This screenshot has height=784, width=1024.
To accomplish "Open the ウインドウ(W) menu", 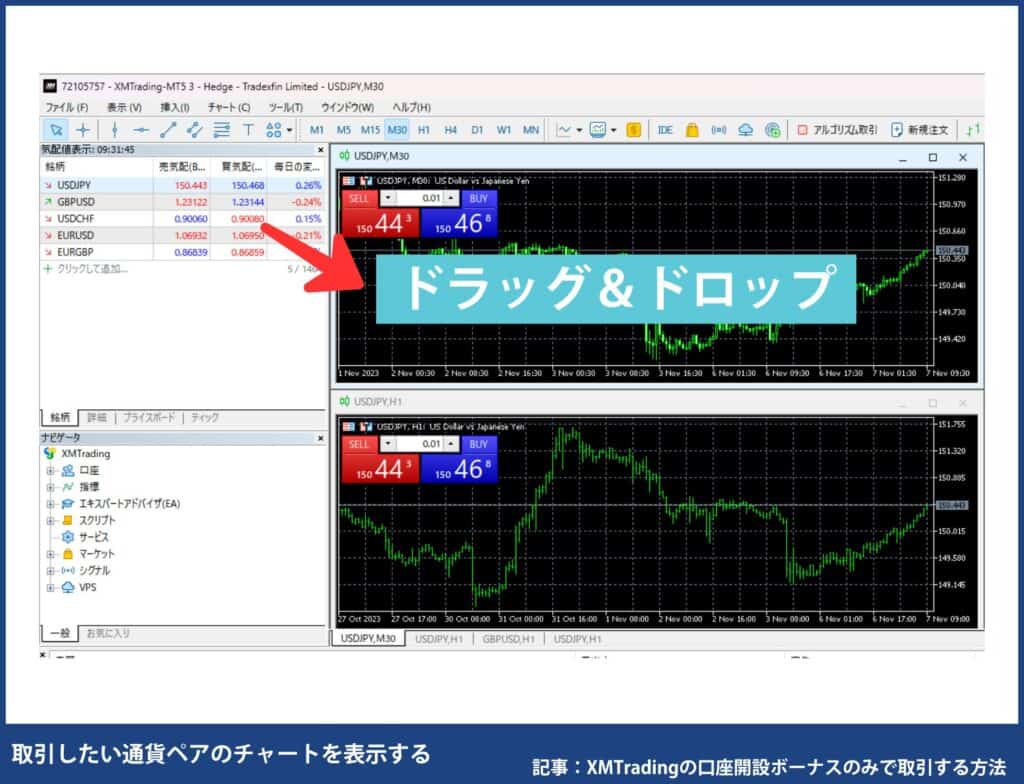I will 347,107.
